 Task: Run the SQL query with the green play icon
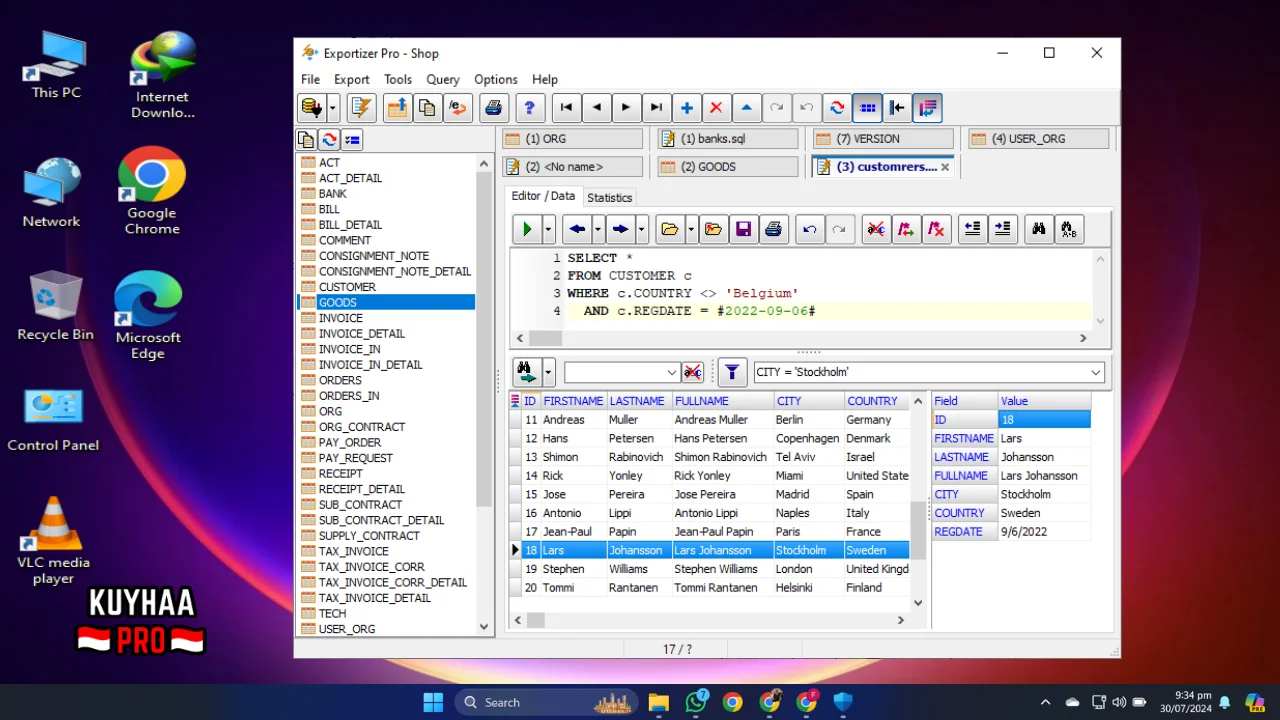pyautogui.click(x=527, y=229)
